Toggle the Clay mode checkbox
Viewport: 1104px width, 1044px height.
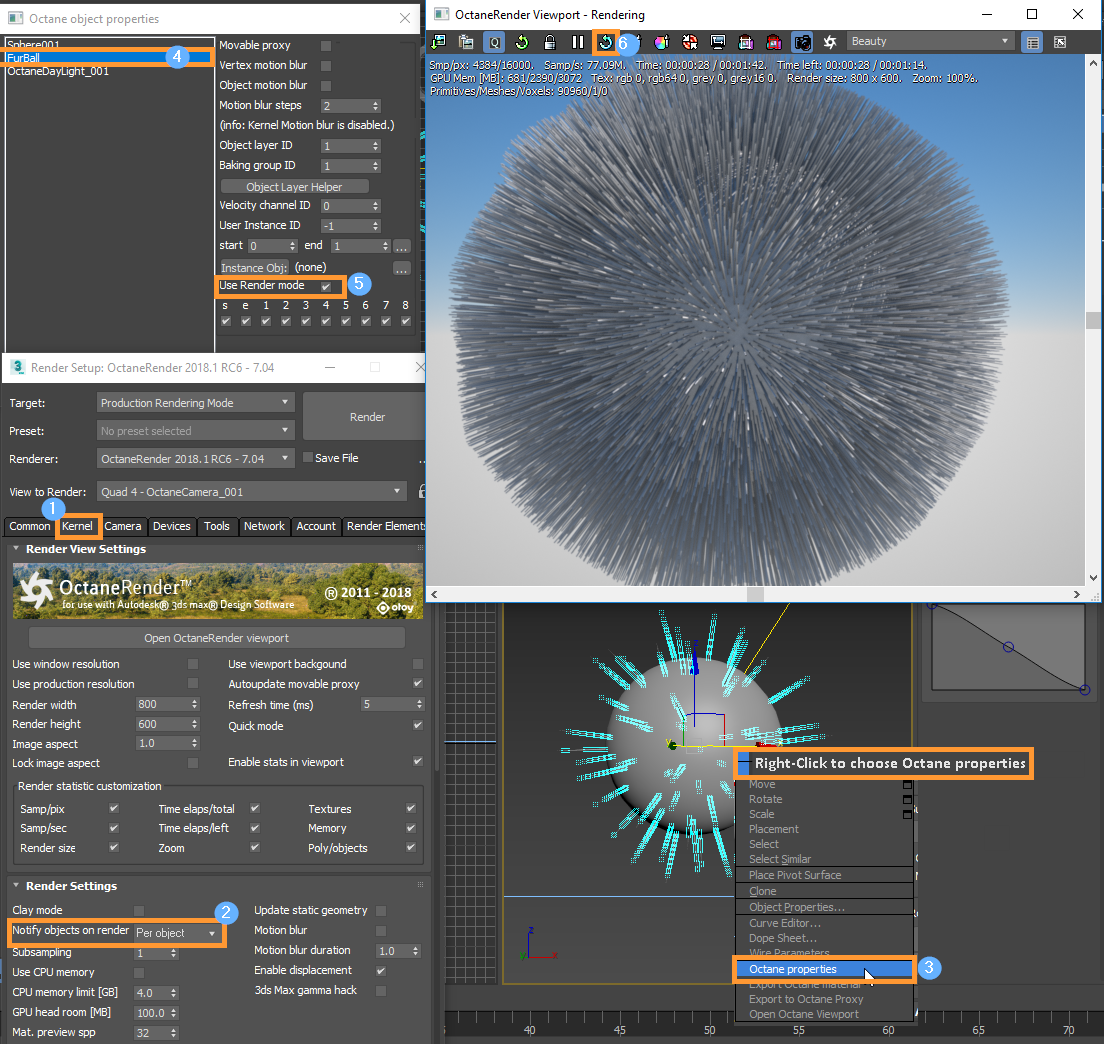(139, 910)
